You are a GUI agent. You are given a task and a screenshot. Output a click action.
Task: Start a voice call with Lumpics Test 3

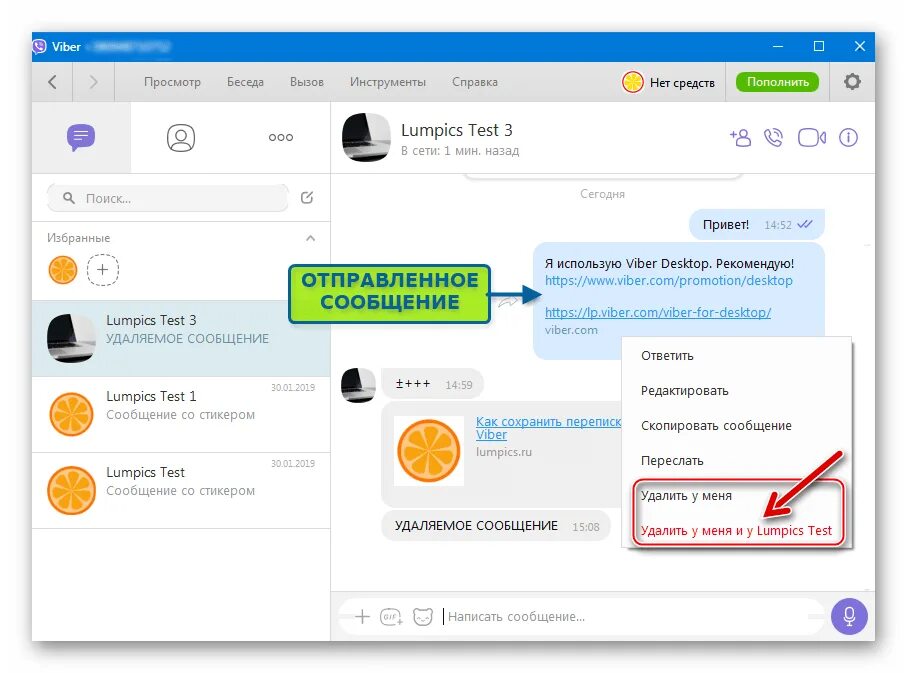[x=773, y=138]
